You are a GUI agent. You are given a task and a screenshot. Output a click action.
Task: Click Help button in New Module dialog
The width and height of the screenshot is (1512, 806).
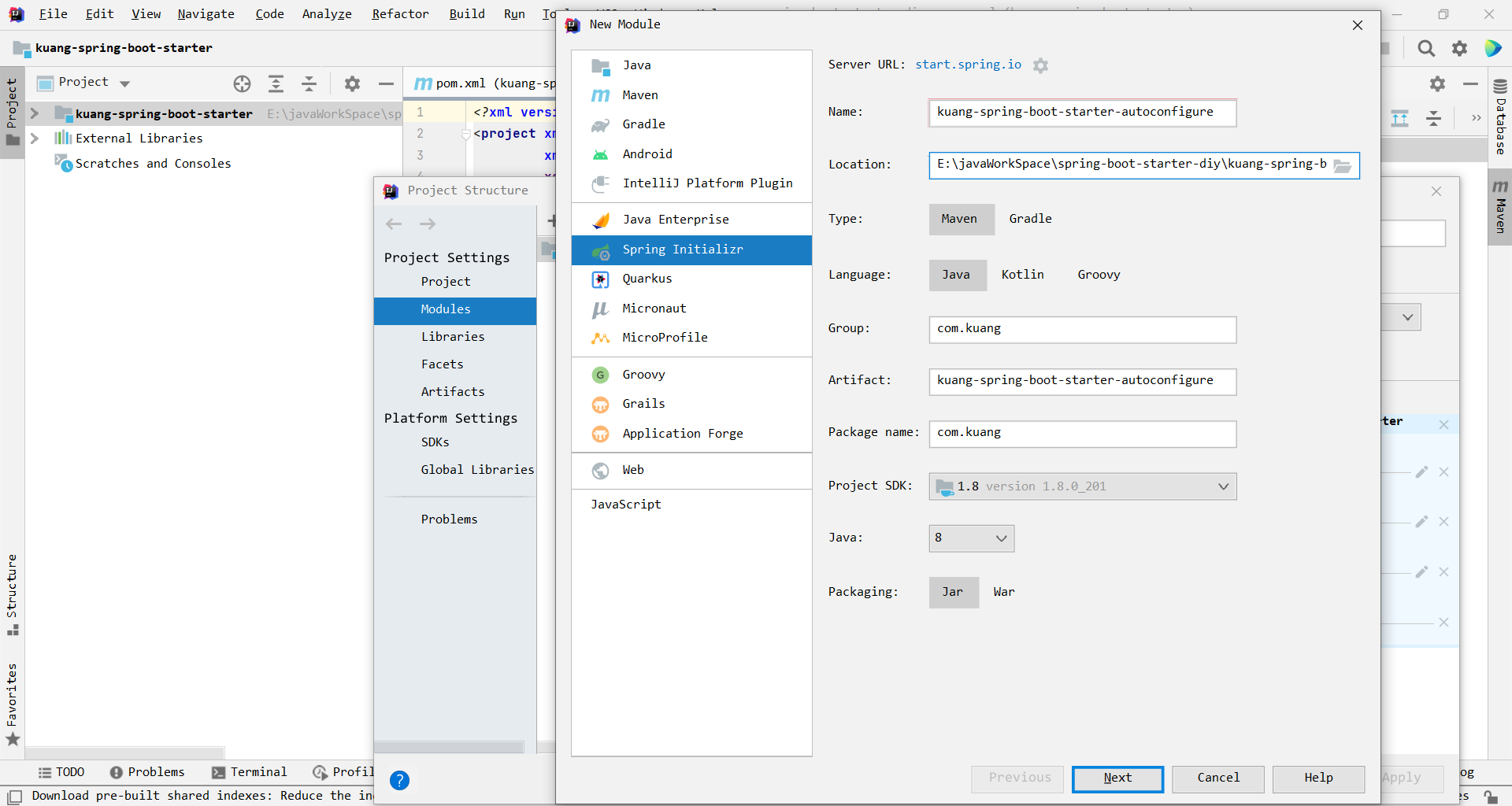click(x=1318, y=778)
